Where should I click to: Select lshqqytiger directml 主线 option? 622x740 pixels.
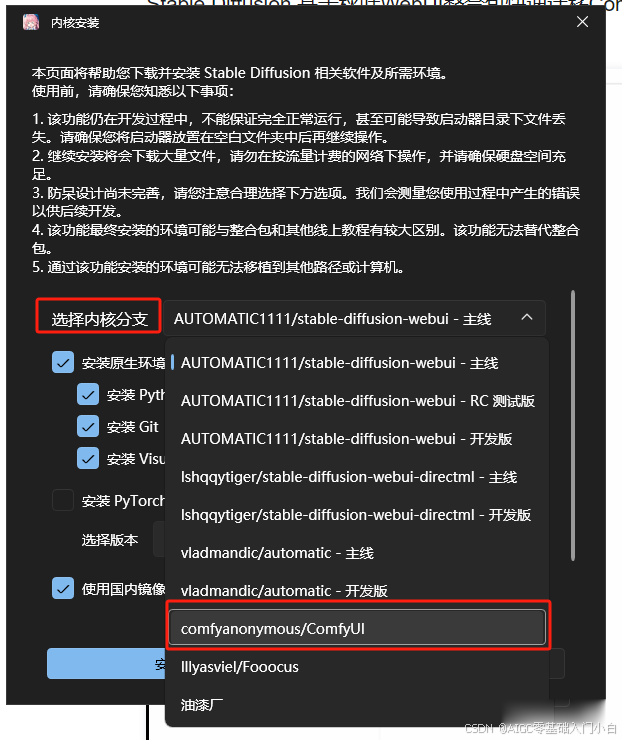point(357,477)
